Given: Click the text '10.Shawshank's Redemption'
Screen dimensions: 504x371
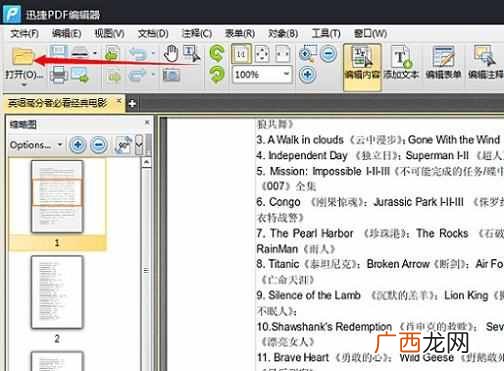Looking at the screenshot, I should pyautogui.click(x=324, y=327).
